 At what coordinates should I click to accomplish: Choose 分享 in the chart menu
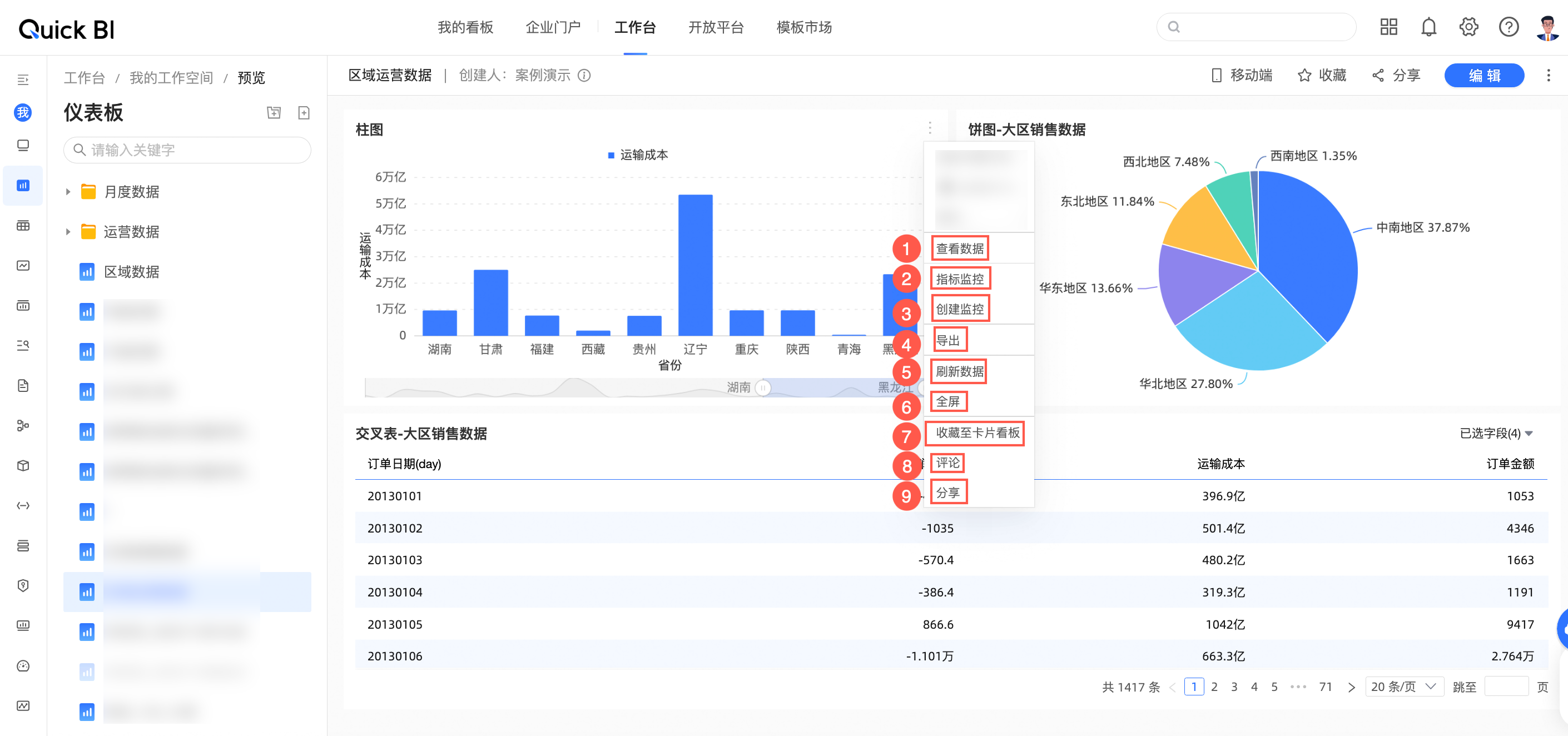[947, 493]
